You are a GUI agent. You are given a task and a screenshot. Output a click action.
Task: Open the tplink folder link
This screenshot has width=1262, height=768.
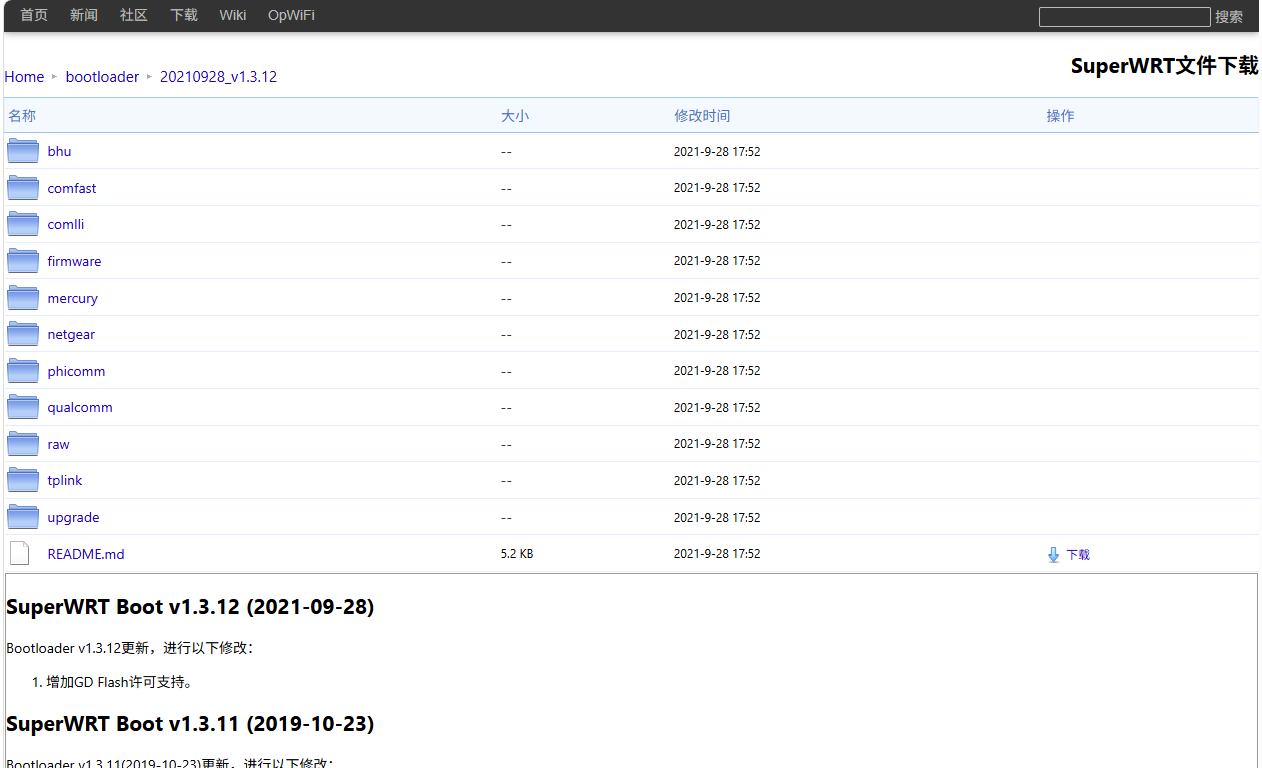pos(65,481)
